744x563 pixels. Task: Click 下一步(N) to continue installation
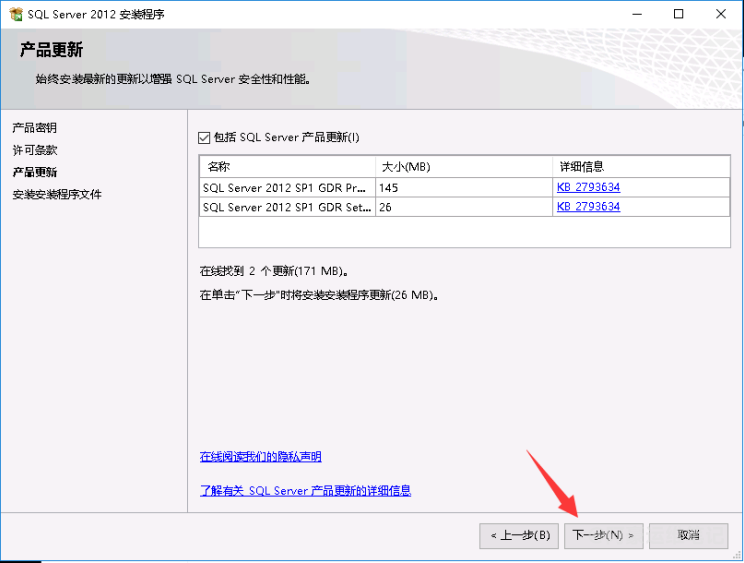(x=603, y=535)
